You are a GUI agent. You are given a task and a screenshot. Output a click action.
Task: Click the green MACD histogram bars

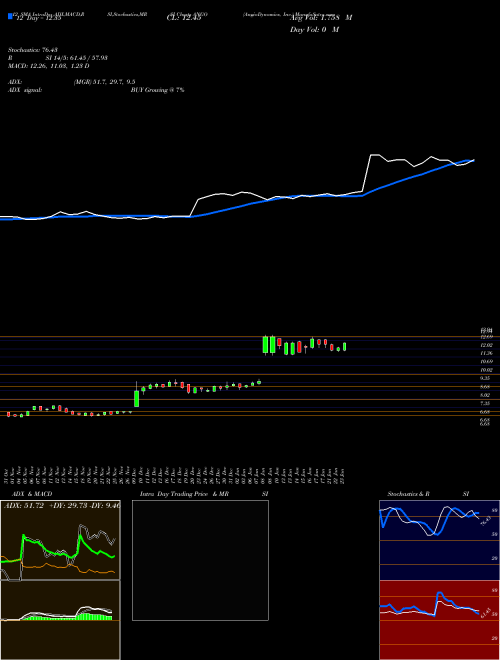pyautogui.click(x=67, y=617)
